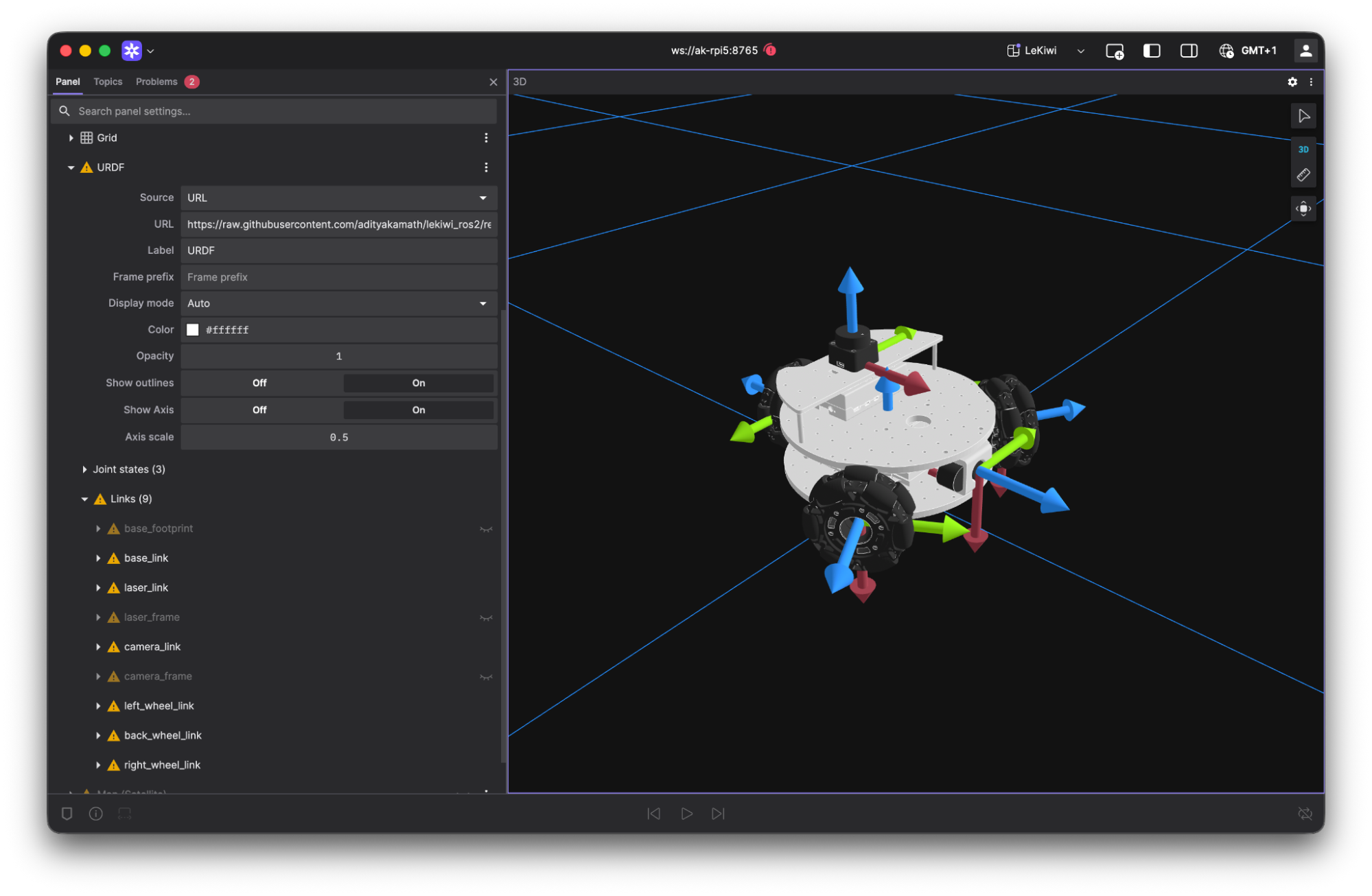1372x896 pixels.
Task: Enable Show Axis Off option
Action: coord(259,410)
